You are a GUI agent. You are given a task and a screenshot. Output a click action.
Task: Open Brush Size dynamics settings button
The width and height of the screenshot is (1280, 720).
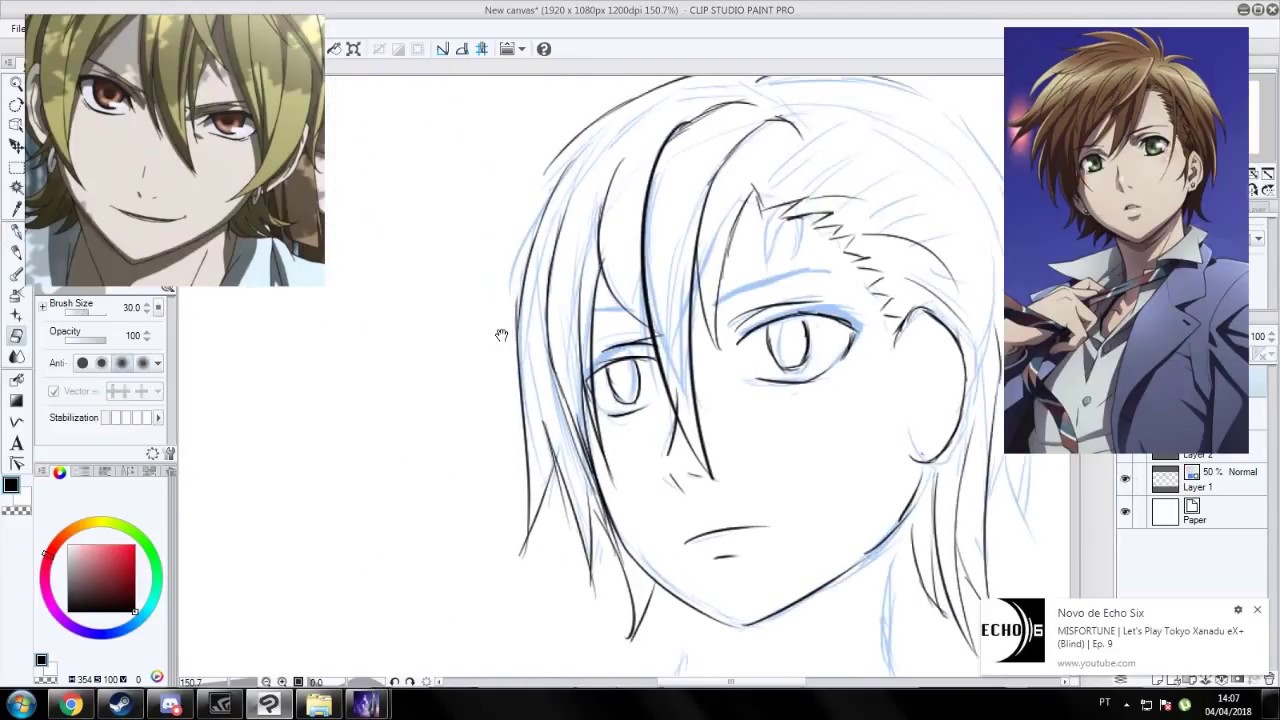point(158,308)
